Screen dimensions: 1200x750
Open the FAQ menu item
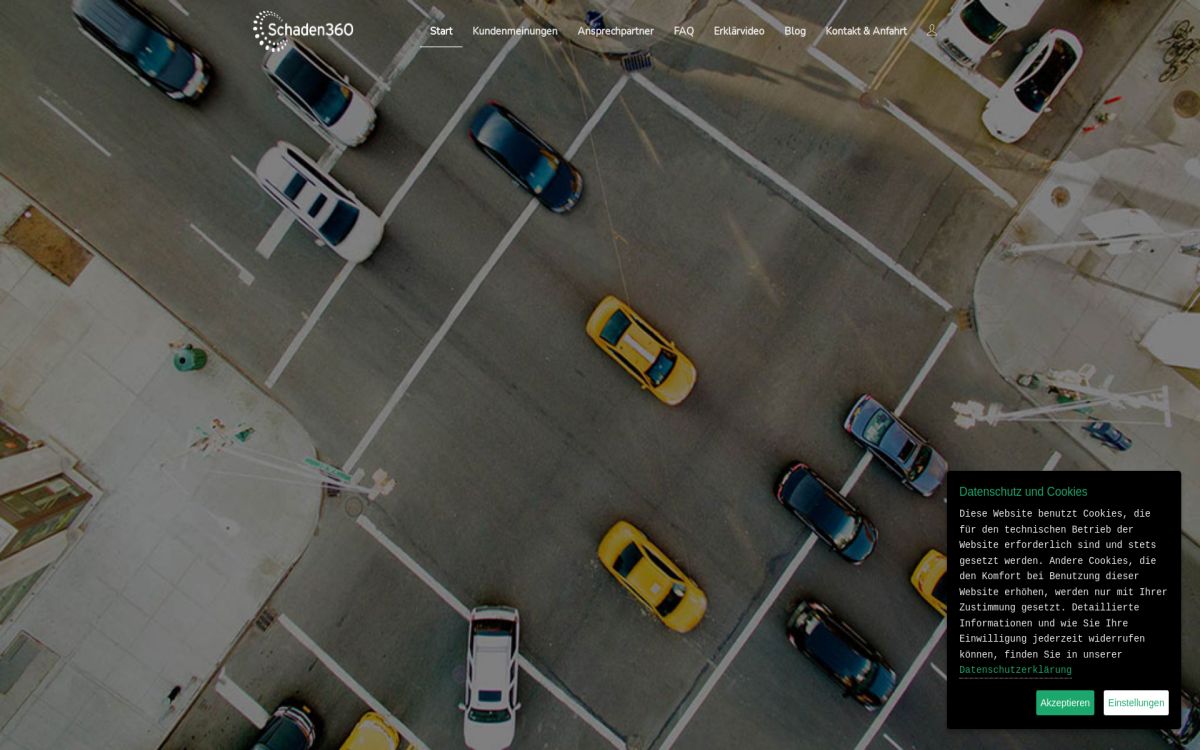(684, 31)
